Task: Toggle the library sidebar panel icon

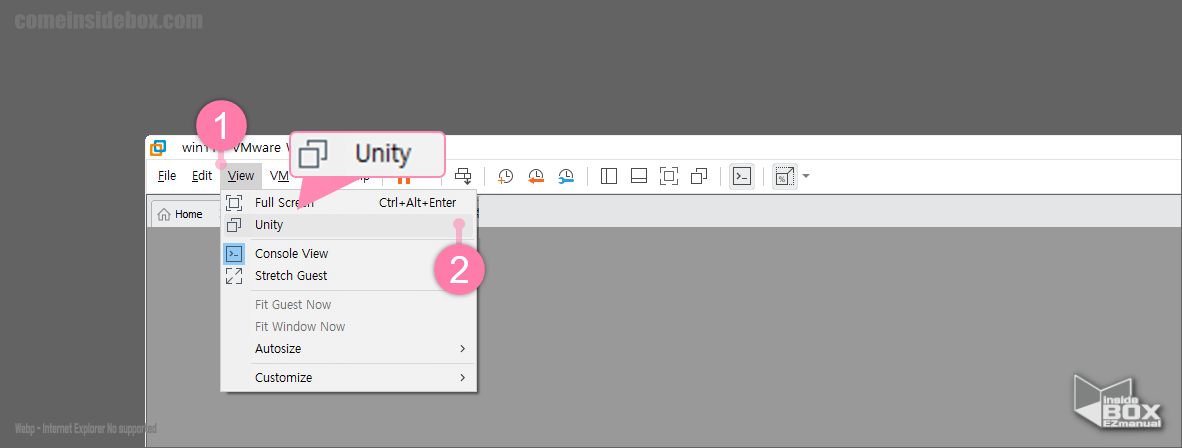Action: click(x=608, y=176)
